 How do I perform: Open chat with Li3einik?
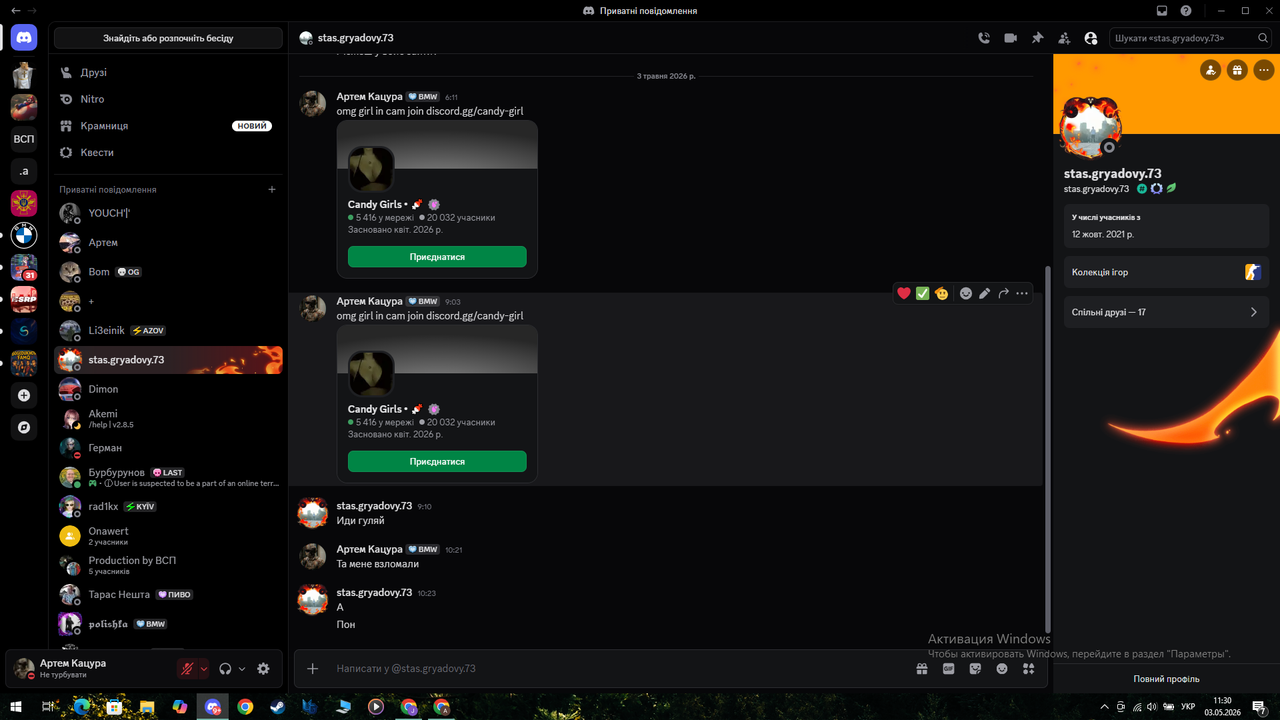168,330
